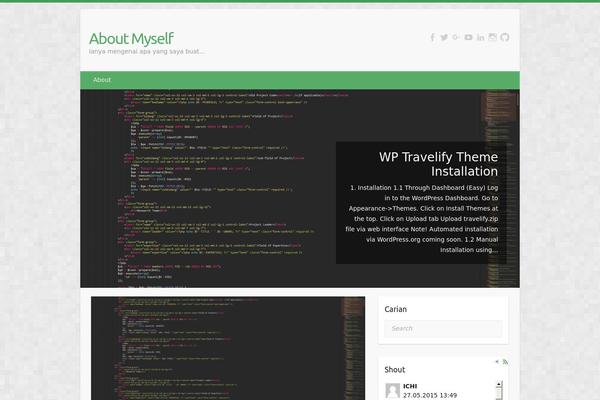Open the Google Plus social icon
This screenshot has width=600, height=400.
(x=456, y=37)
